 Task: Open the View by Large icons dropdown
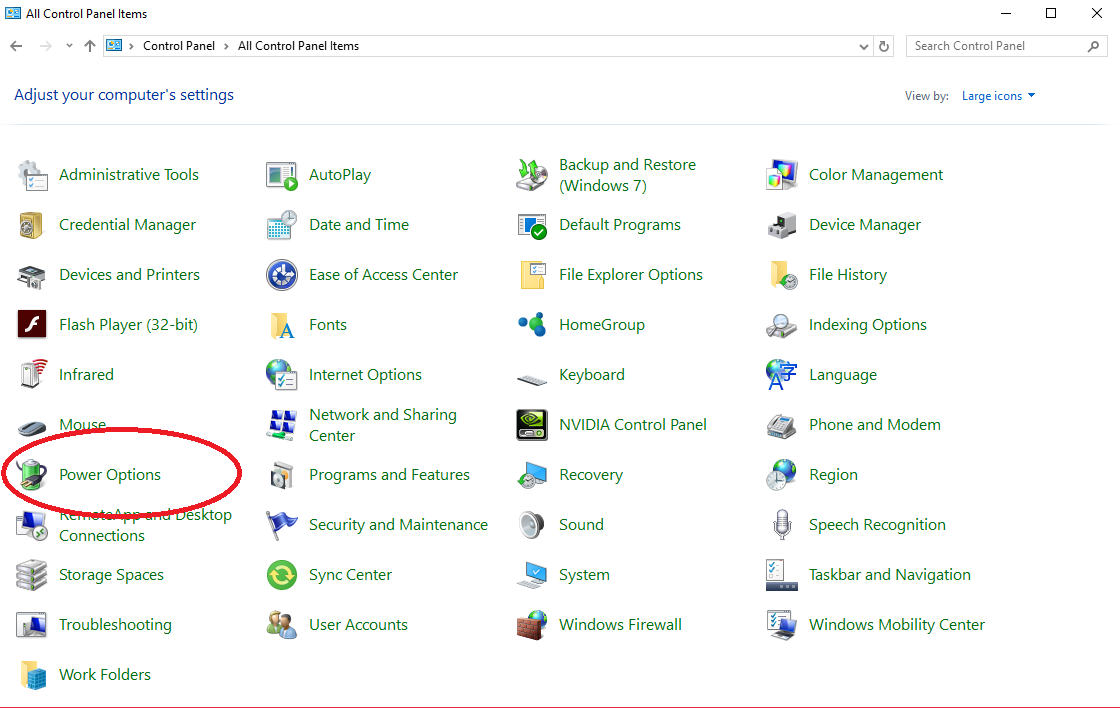coord(999,96)
